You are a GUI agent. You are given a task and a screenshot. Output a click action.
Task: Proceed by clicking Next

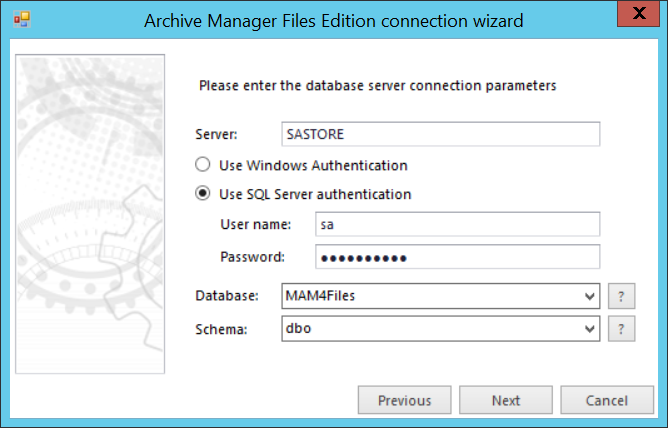pos(506,400)
